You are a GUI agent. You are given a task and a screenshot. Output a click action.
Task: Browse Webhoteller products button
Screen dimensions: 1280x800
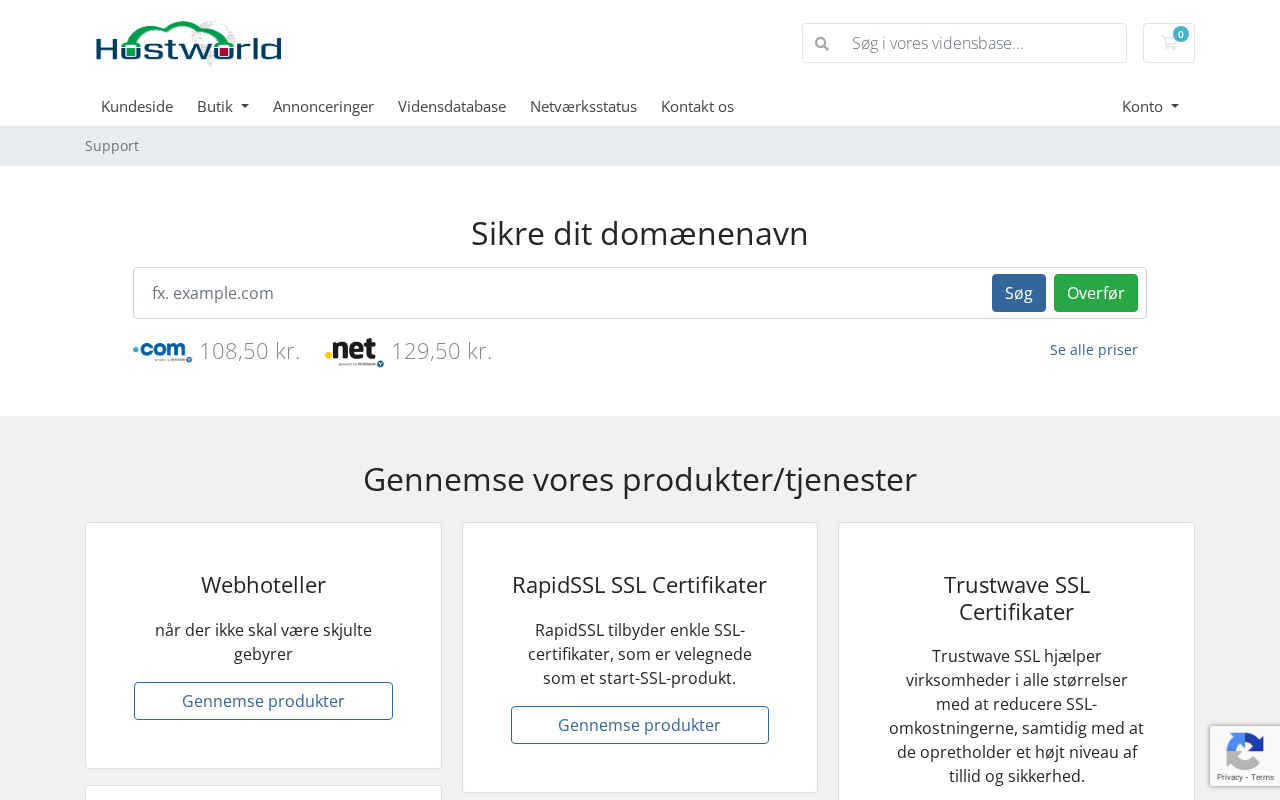click(263, 701)
